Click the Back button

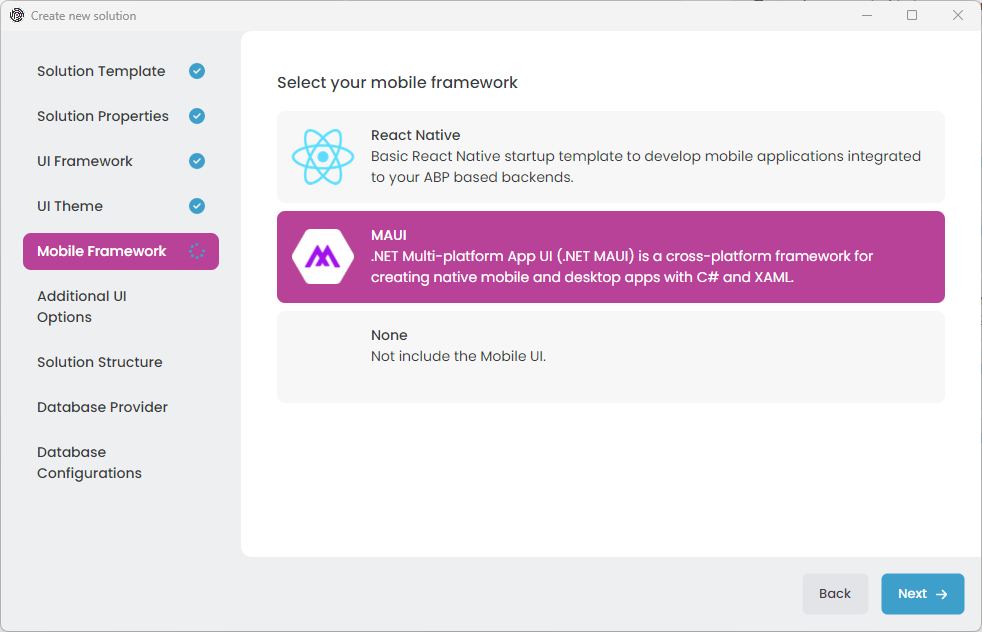835,594
